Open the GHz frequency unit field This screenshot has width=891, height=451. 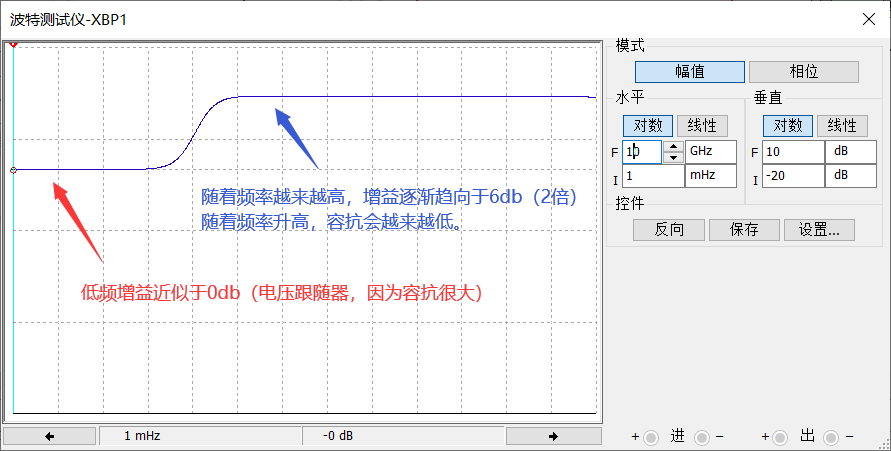(x=710, y=152)
